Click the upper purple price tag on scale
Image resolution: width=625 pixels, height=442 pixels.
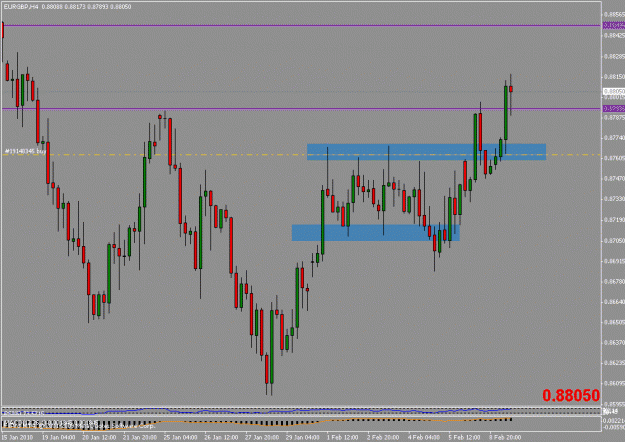(x=614, y=26)
